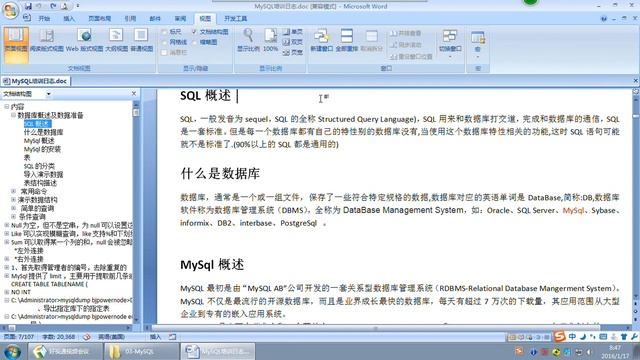Expand the 演示数据结构 node
Screen dimensions: 640x360
(x=13, y=200)
